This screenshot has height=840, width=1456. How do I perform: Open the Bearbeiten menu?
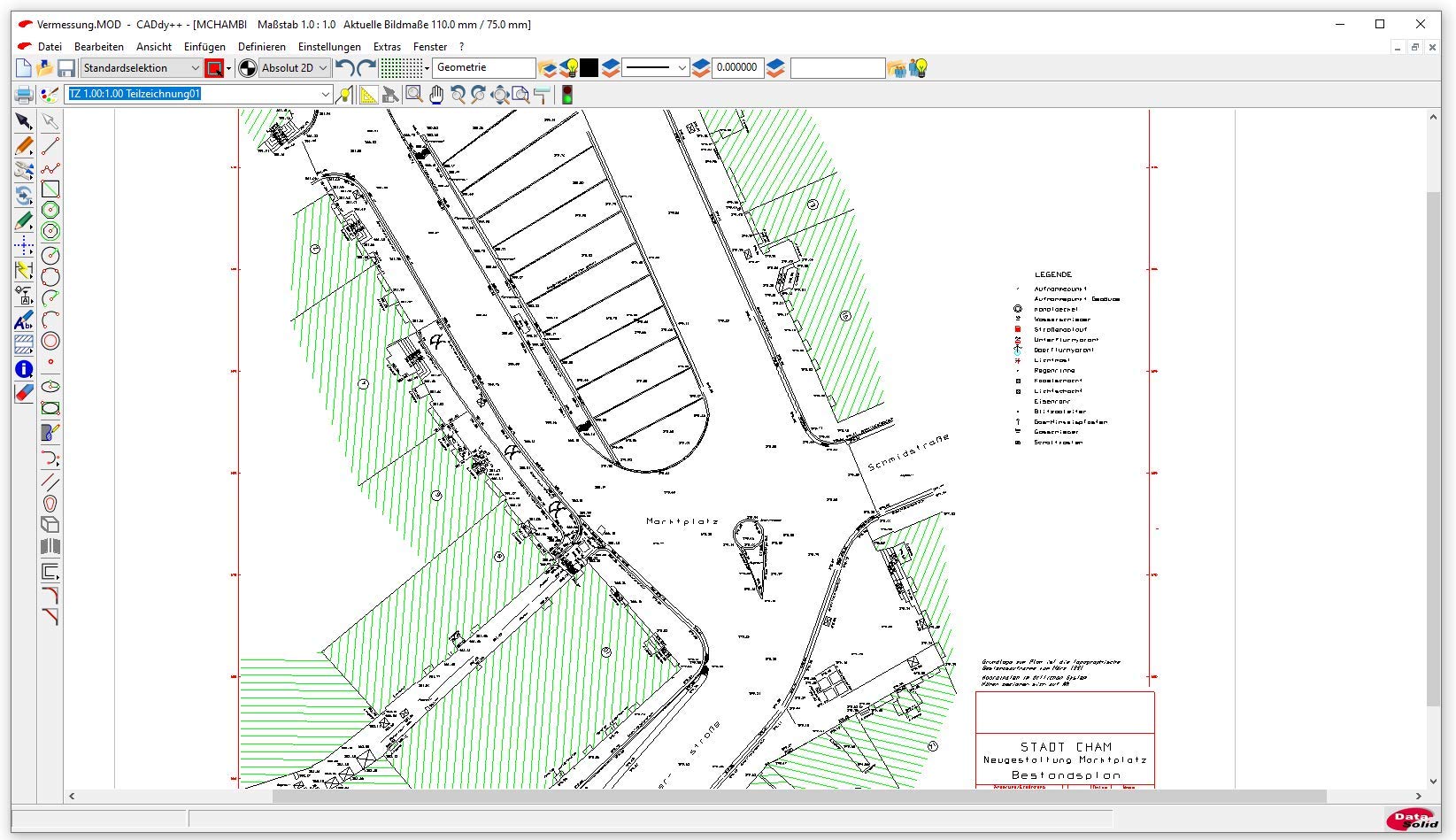click(99, 47)
